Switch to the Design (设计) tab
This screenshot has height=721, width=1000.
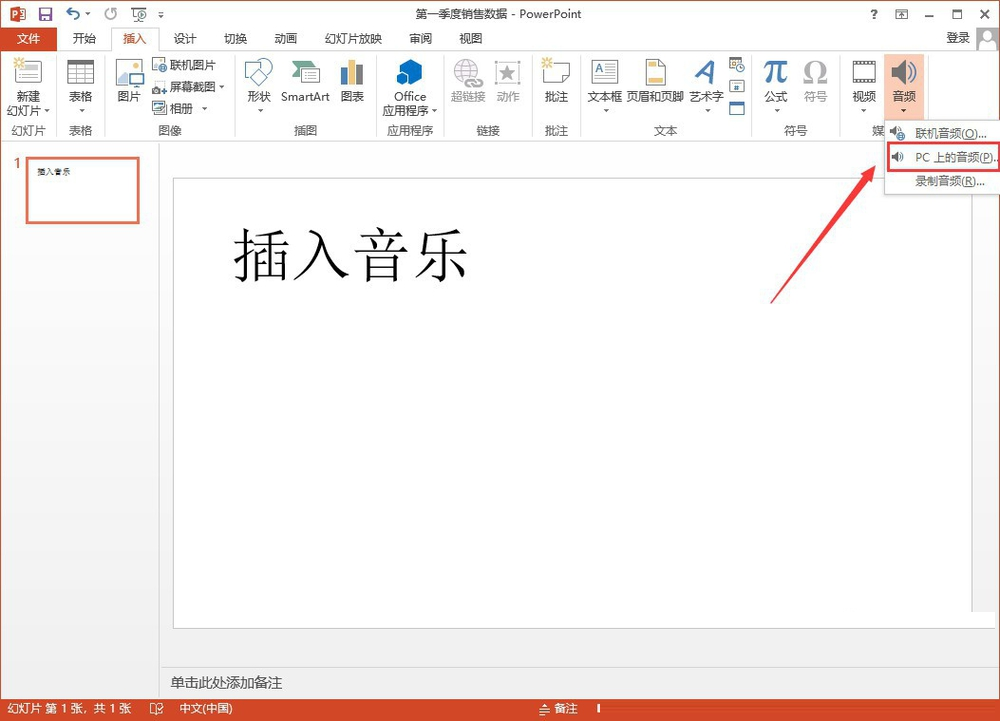click(185, 38)
